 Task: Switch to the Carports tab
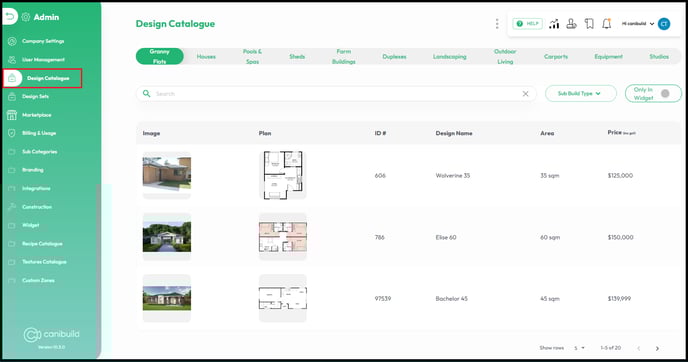(556, 57)
